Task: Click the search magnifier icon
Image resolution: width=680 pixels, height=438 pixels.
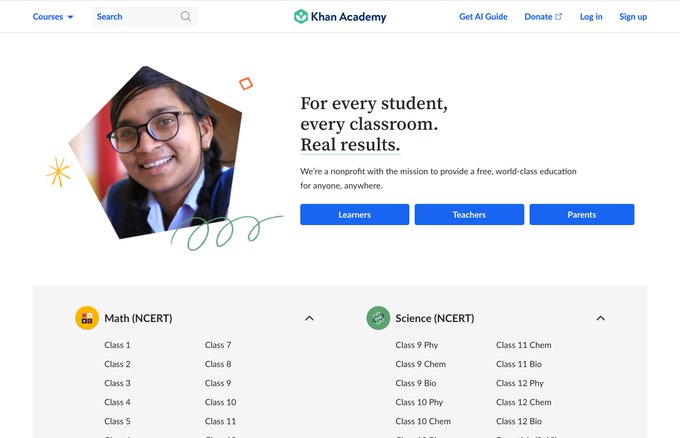Action: [186, 16]
